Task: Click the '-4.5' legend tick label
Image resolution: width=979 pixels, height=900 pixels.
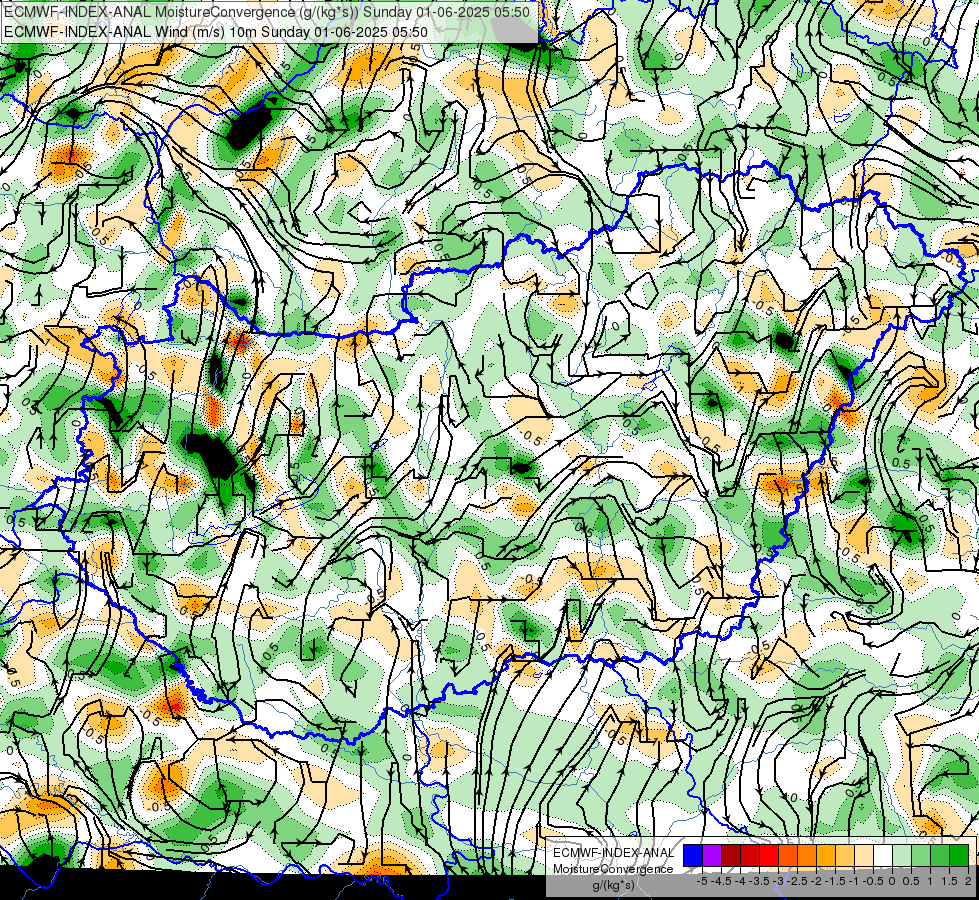Action: pos(721,881)
